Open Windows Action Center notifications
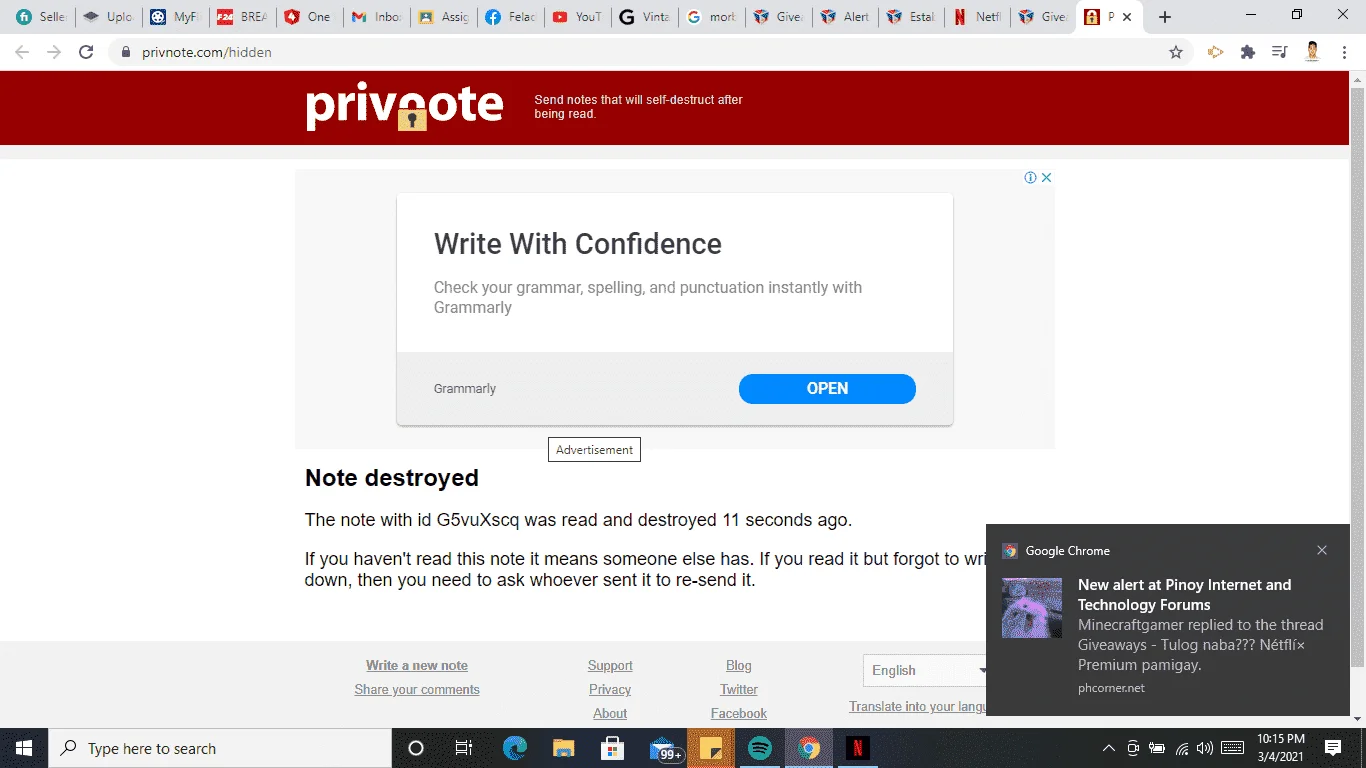1366x768 pixels. point(1333,748)
